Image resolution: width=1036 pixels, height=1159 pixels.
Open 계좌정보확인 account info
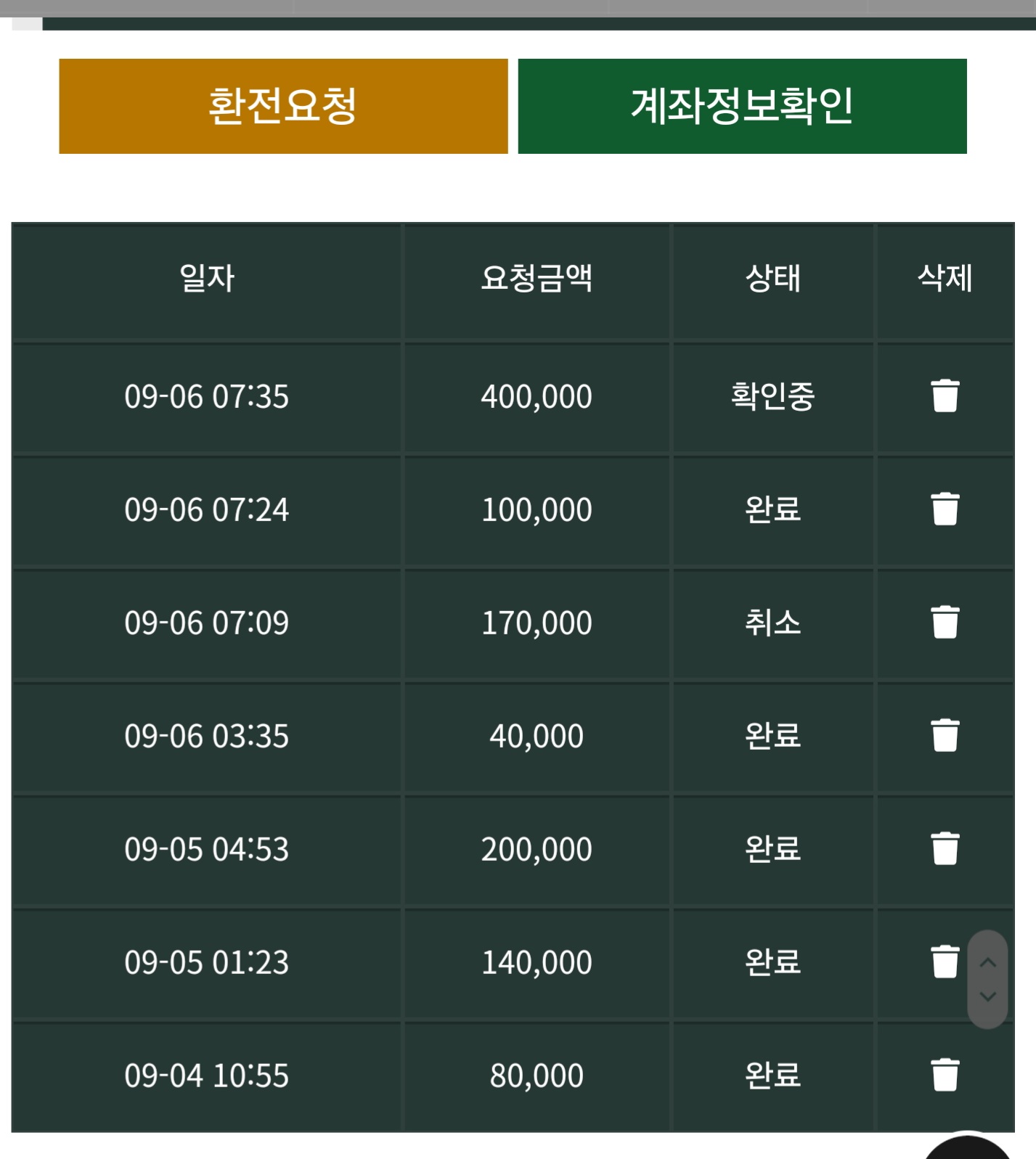point(742,106)
